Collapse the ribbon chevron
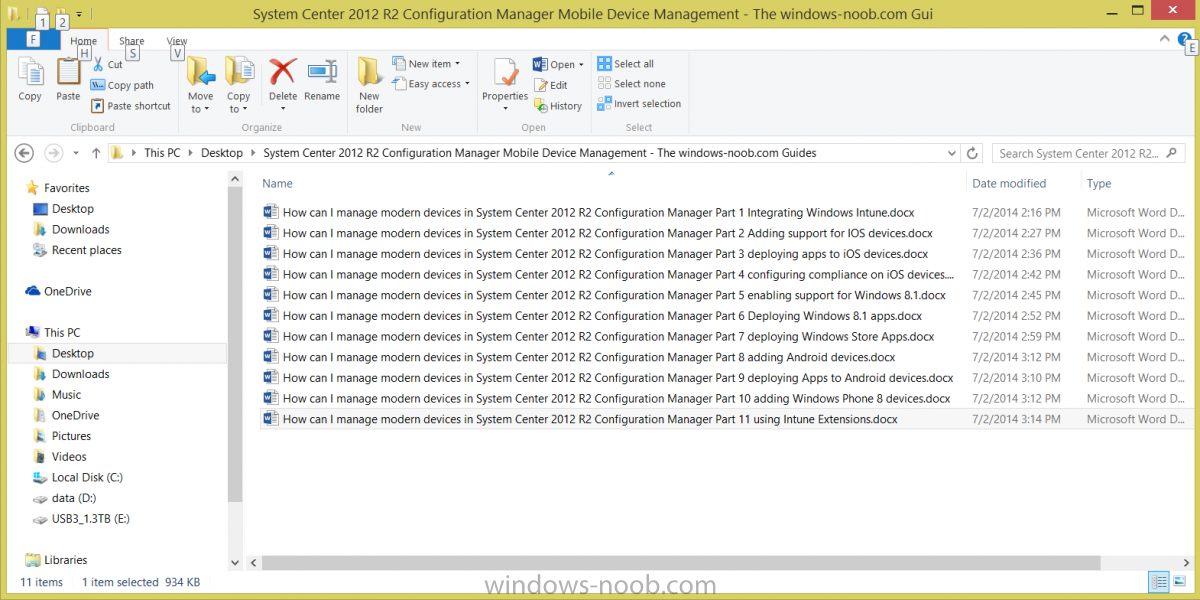The height and width of the screenshot is (600, 1200). point(1165,38)
